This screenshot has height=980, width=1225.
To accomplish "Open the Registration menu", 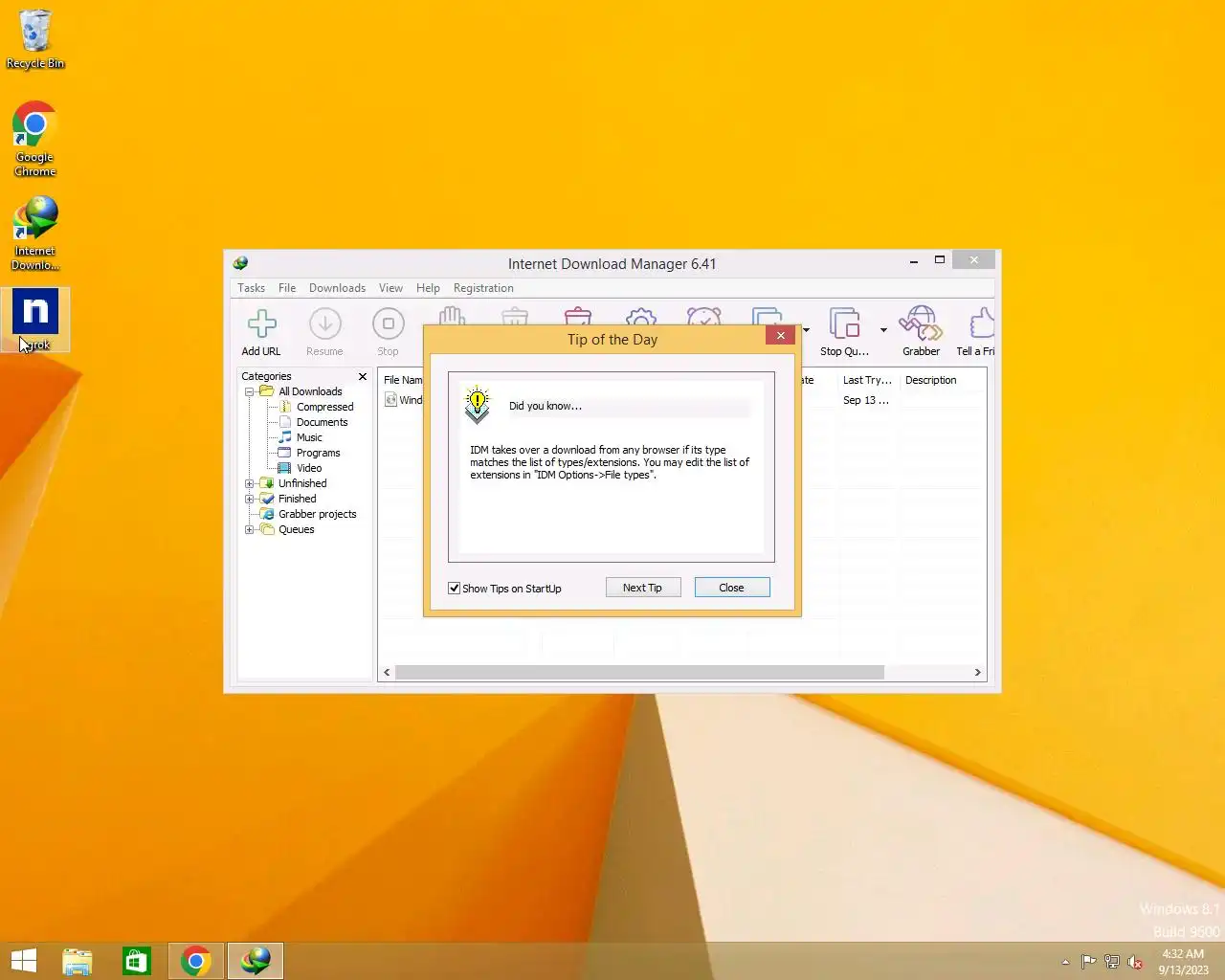I will [483, 288].
